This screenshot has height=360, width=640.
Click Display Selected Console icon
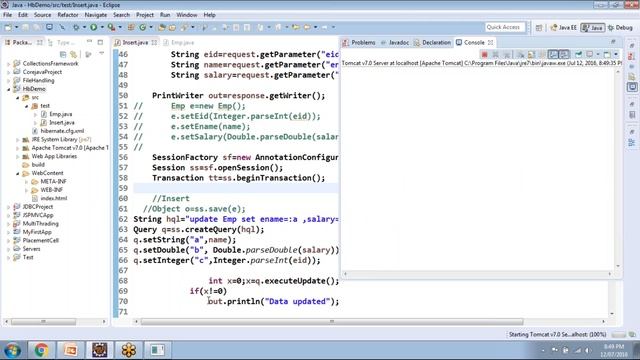[590, 55]
